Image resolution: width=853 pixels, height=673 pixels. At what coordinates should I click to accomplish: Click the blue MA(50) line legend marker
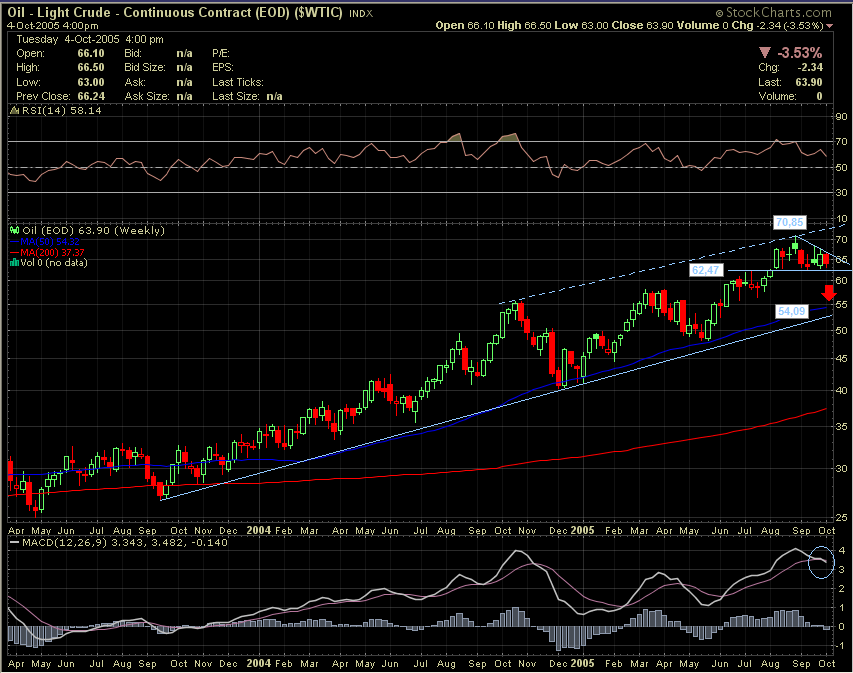pyautogui.click(x=13, y=240)
